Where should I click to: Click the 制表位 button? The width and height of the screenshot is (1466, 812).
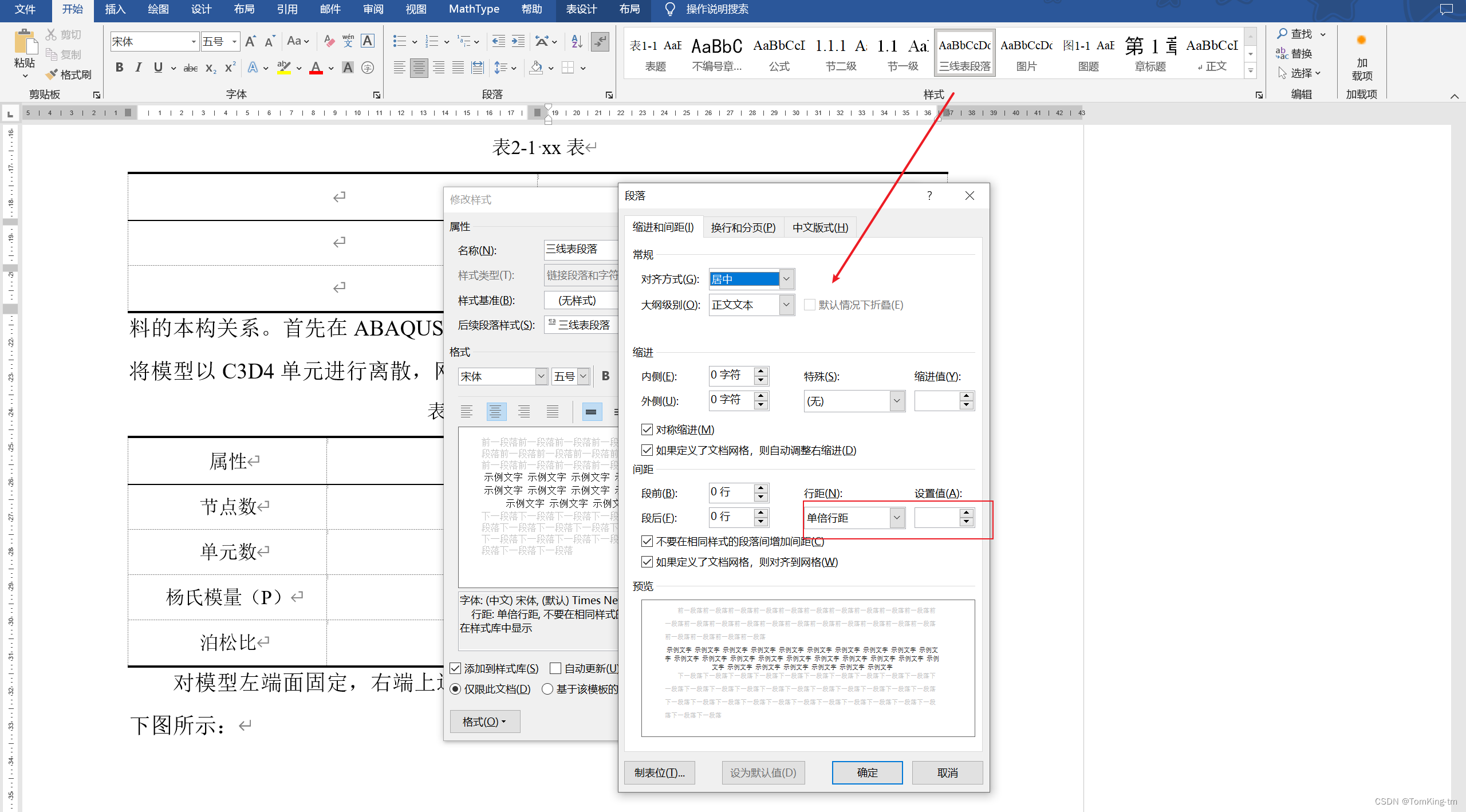(659, 772)
